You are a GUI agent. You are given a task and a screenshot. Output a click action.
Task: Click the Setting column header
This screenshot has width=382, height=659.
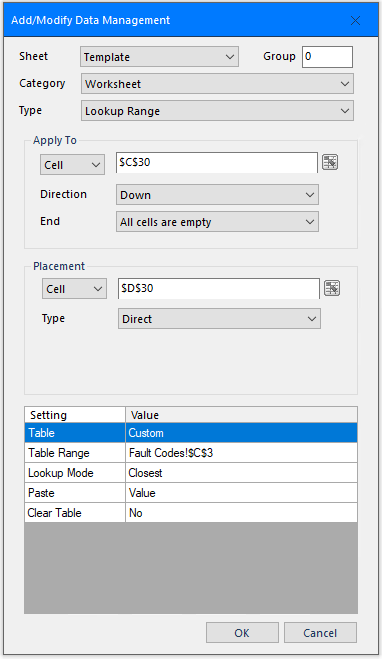(x=75, y=415)
